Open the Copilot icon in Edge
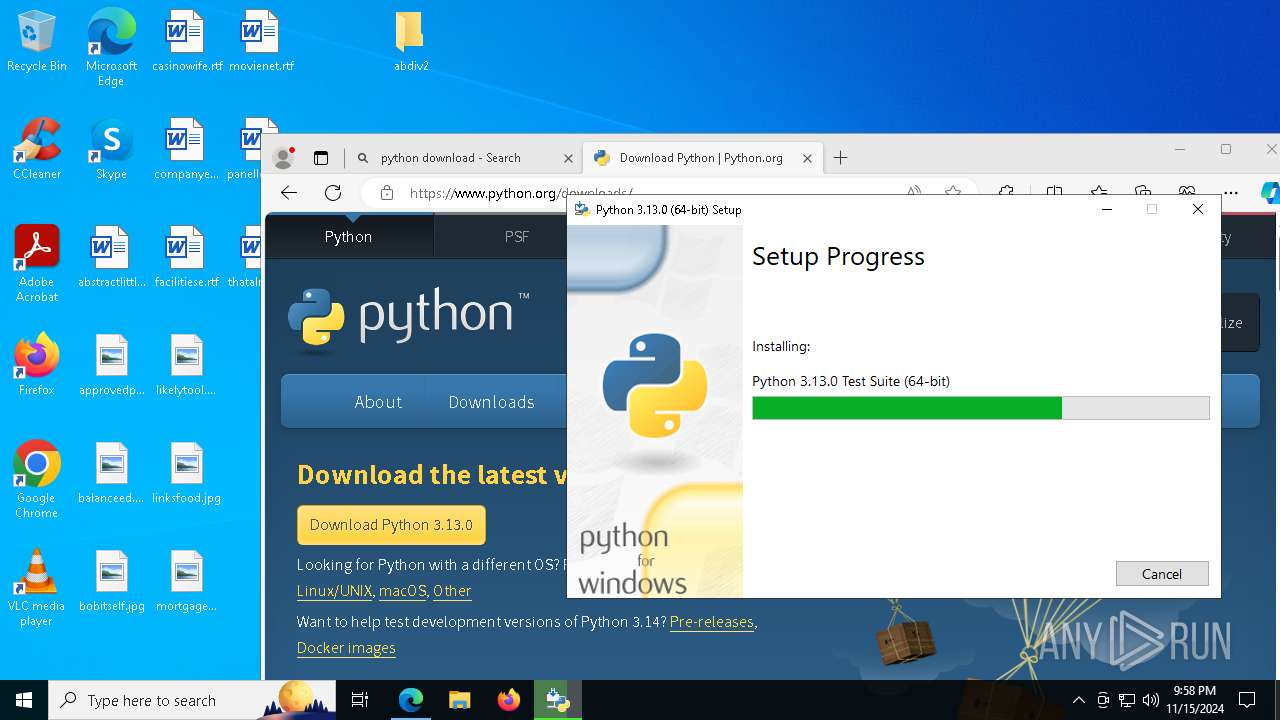 pyautogui.click(x=1270, y=192)
